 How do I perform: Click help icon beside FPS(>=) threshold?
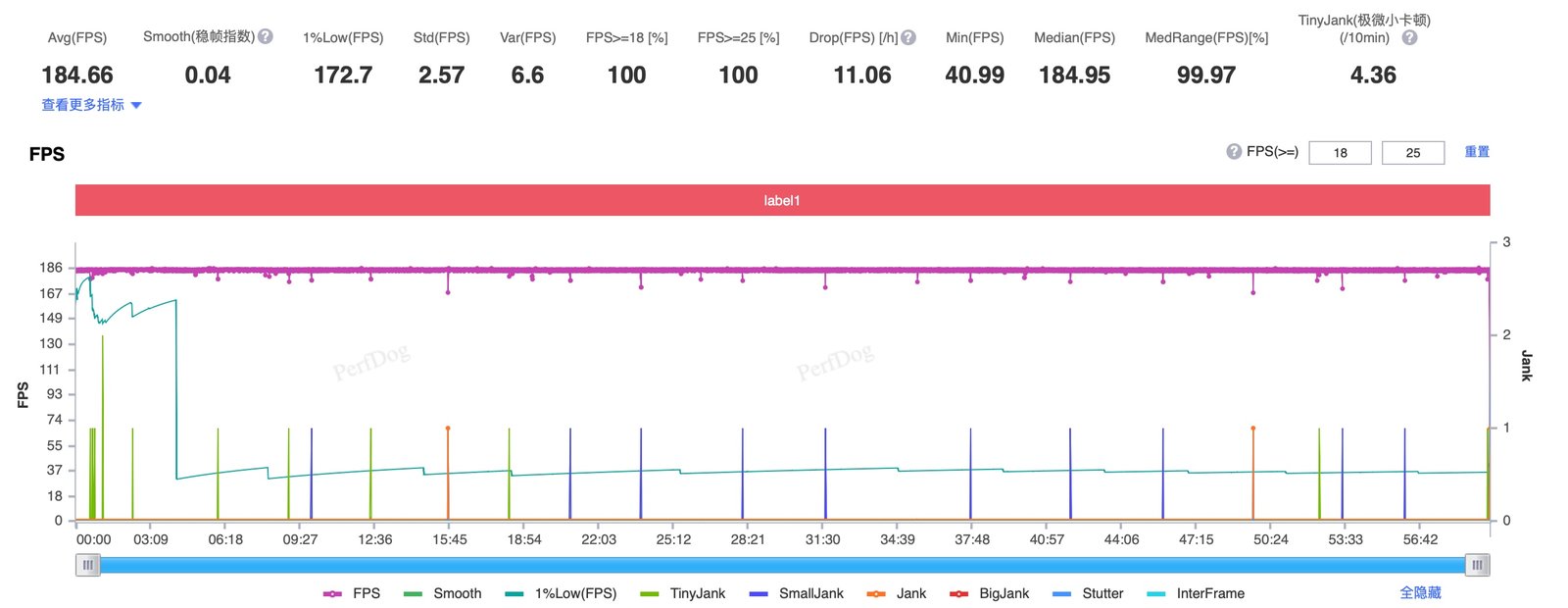point(1234,151)
